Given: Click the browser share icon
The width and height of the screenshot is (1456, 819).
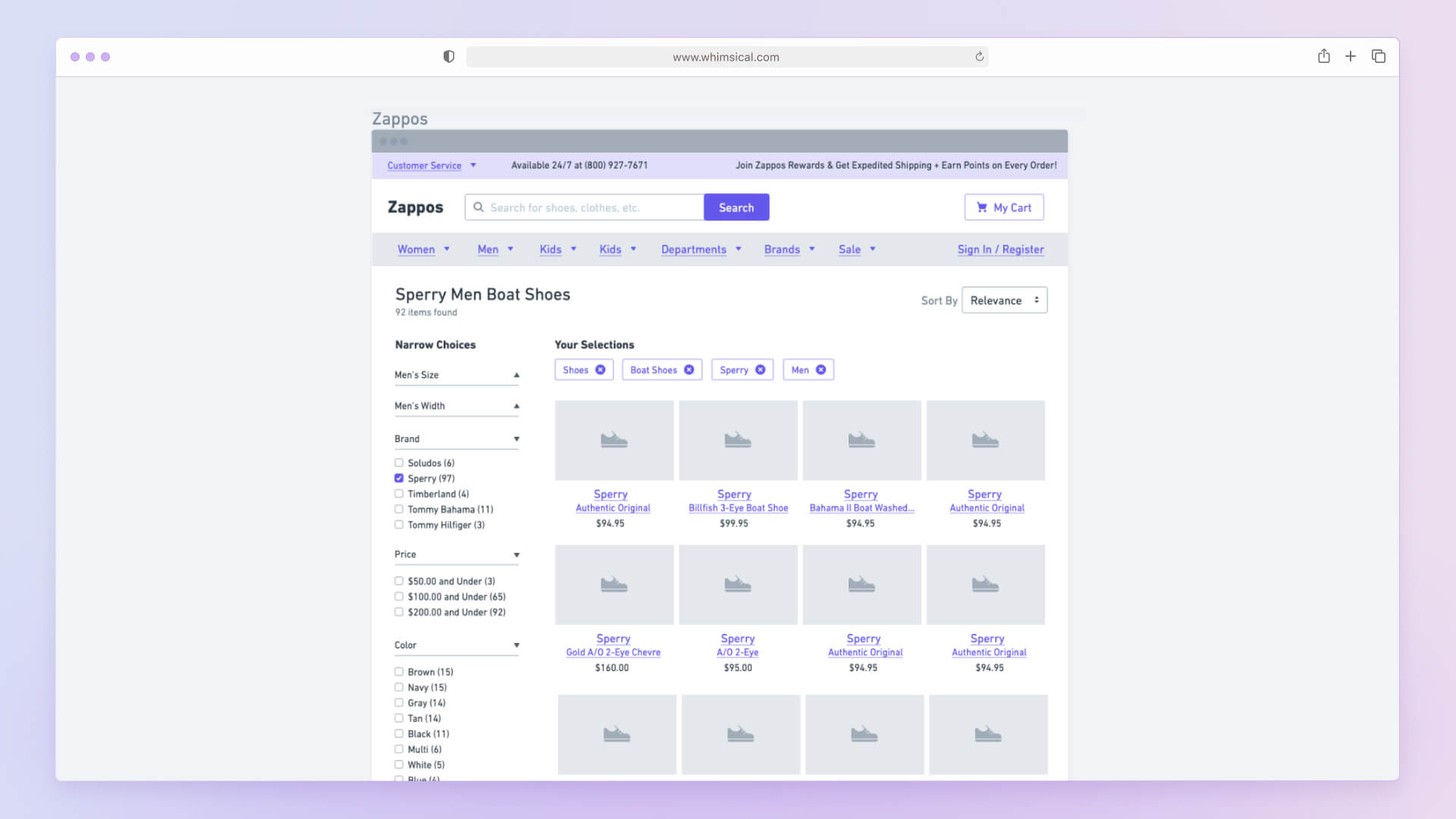Looking at the screenshot, I should (x=1324, y=56).
